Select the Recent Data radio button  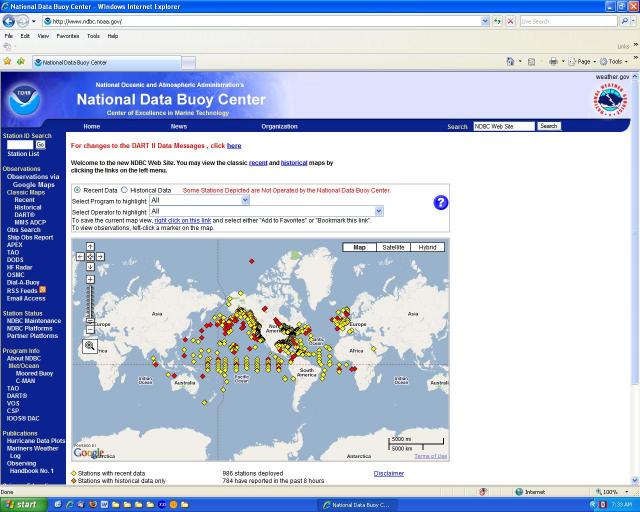click(x=77, y=190)
